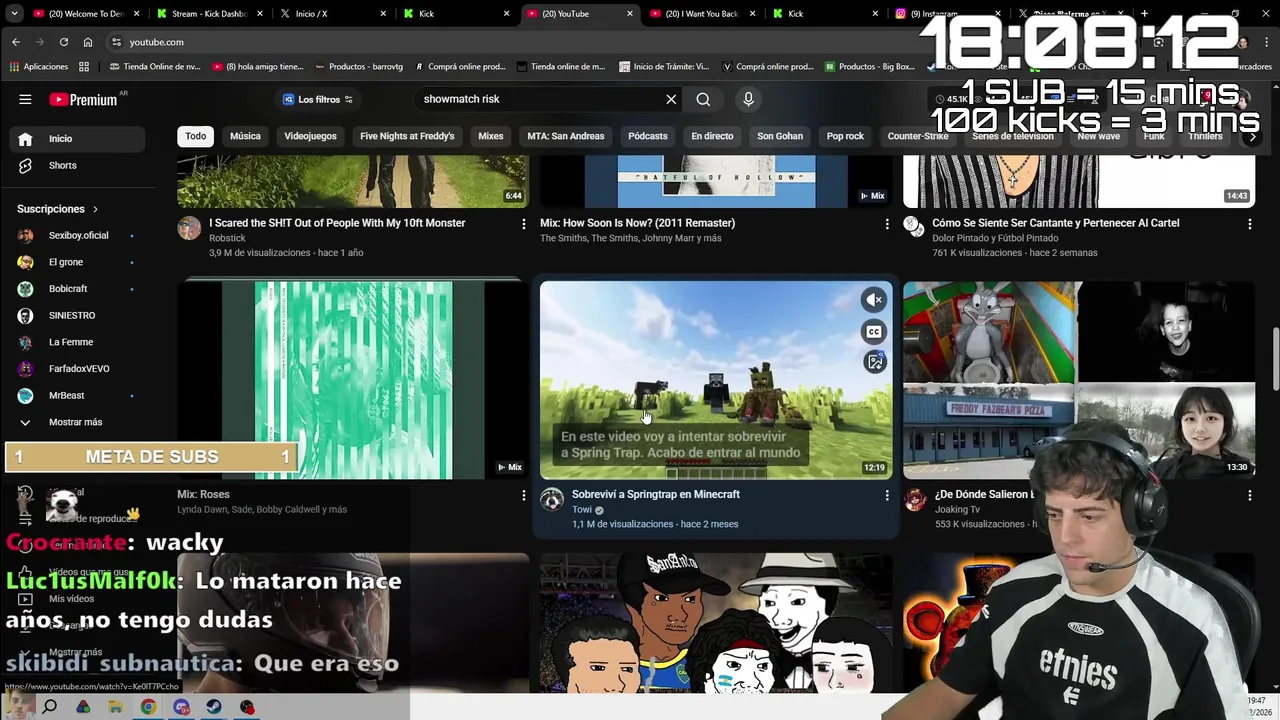The width and height of the screenshot is (1280, 720).
Task: Go to Inicio in YouTube sidebar
Action: (76, 139)
